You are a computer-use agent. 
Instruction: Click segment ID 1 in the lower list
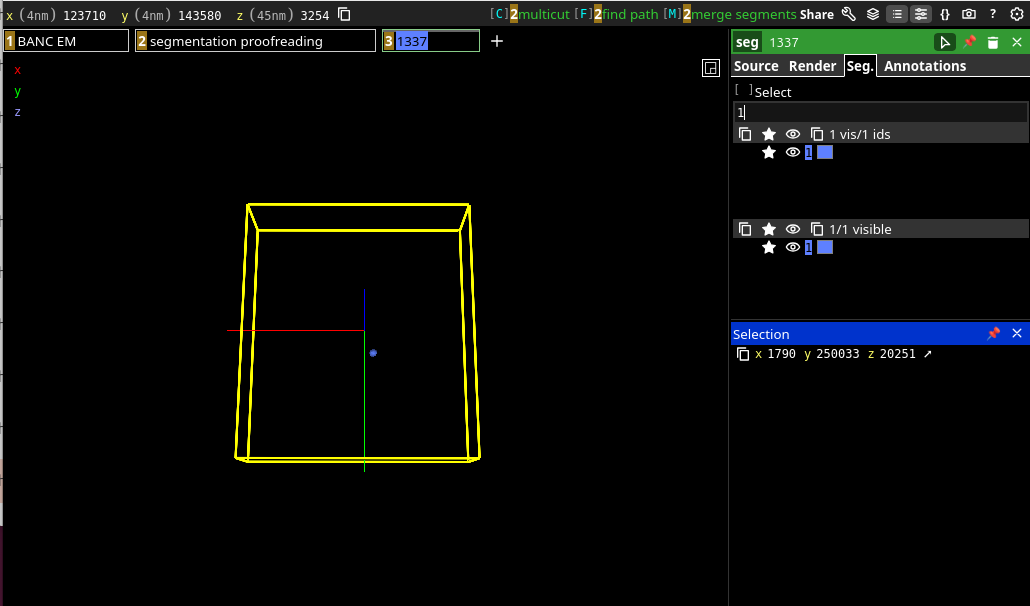809,248
